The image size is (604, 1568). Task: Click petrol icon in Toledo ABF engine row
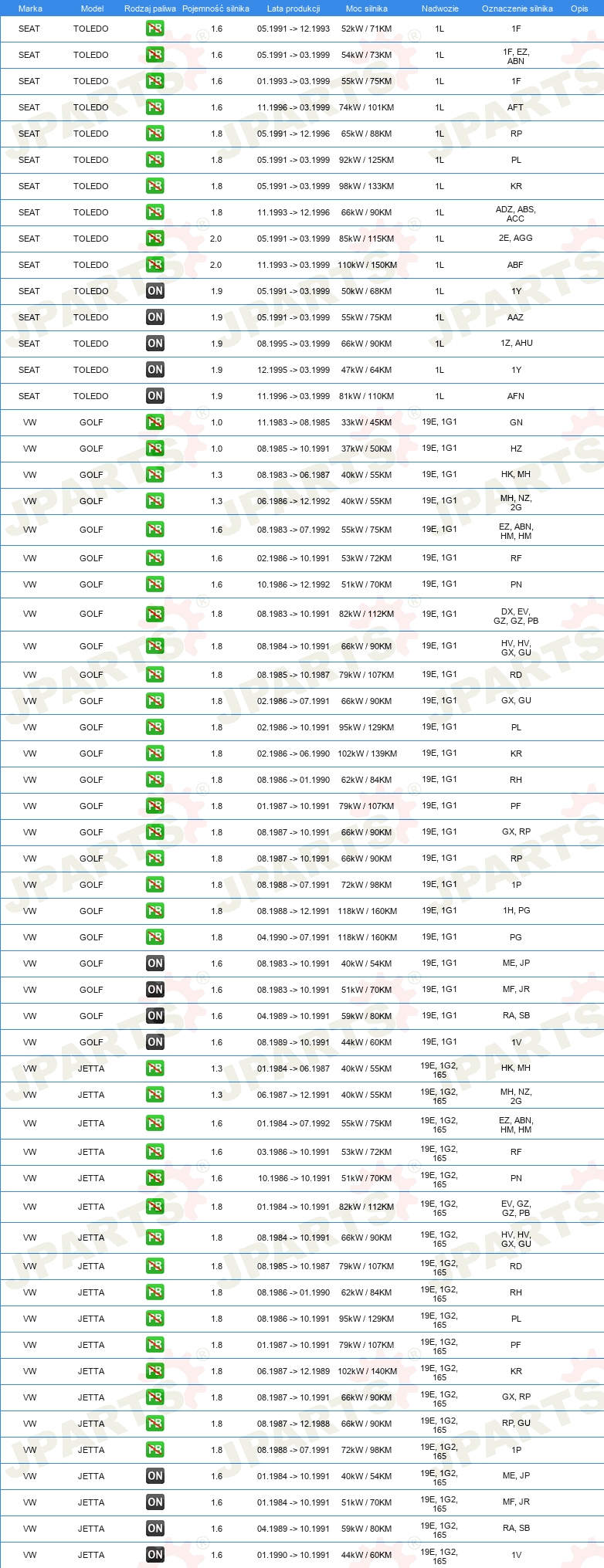click(x=154, y=265)
